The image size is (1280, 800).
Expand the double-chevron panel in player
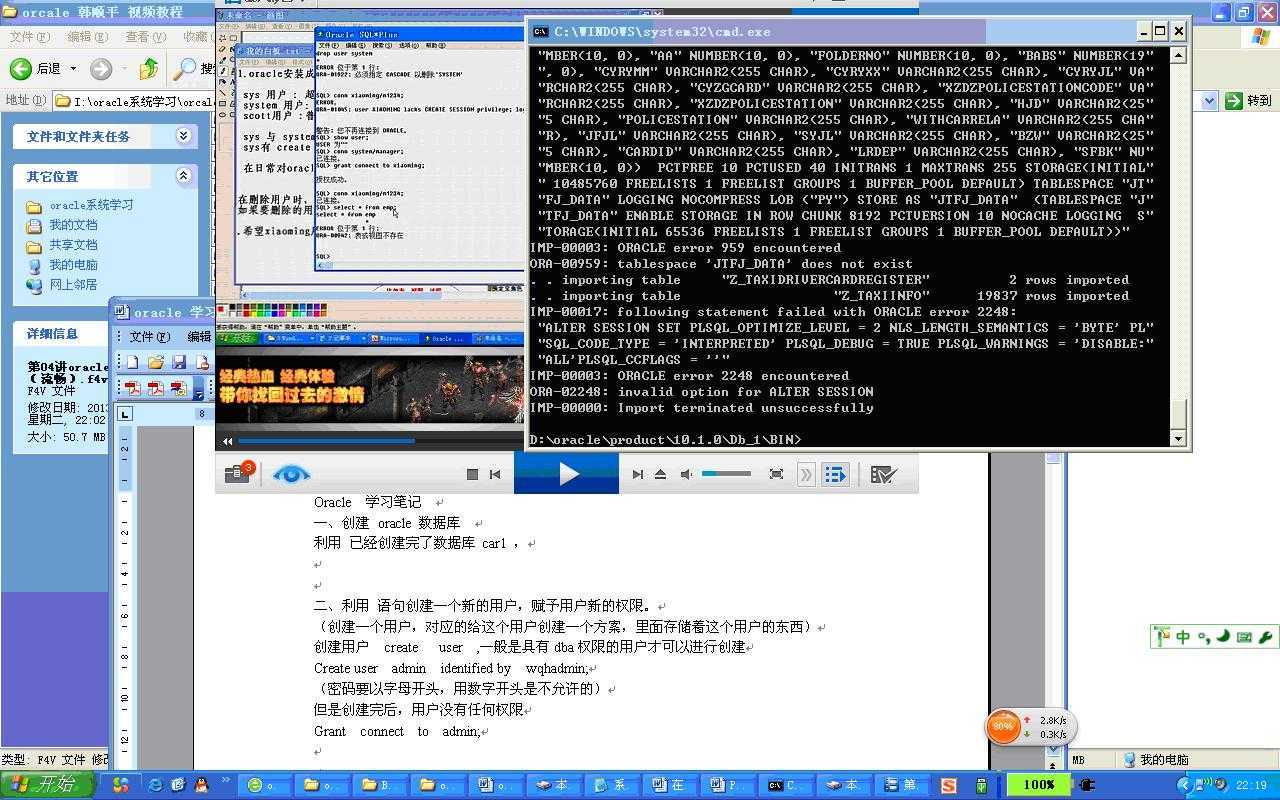click(806, 474)
